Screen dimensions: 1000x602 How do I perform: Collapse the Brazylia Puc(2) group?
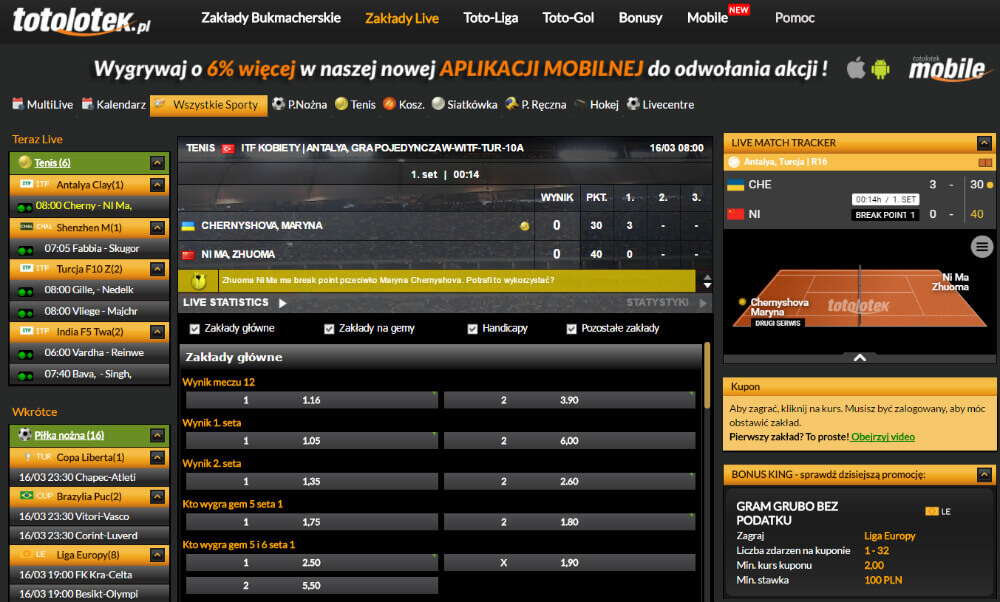click(x=157, y=496)
